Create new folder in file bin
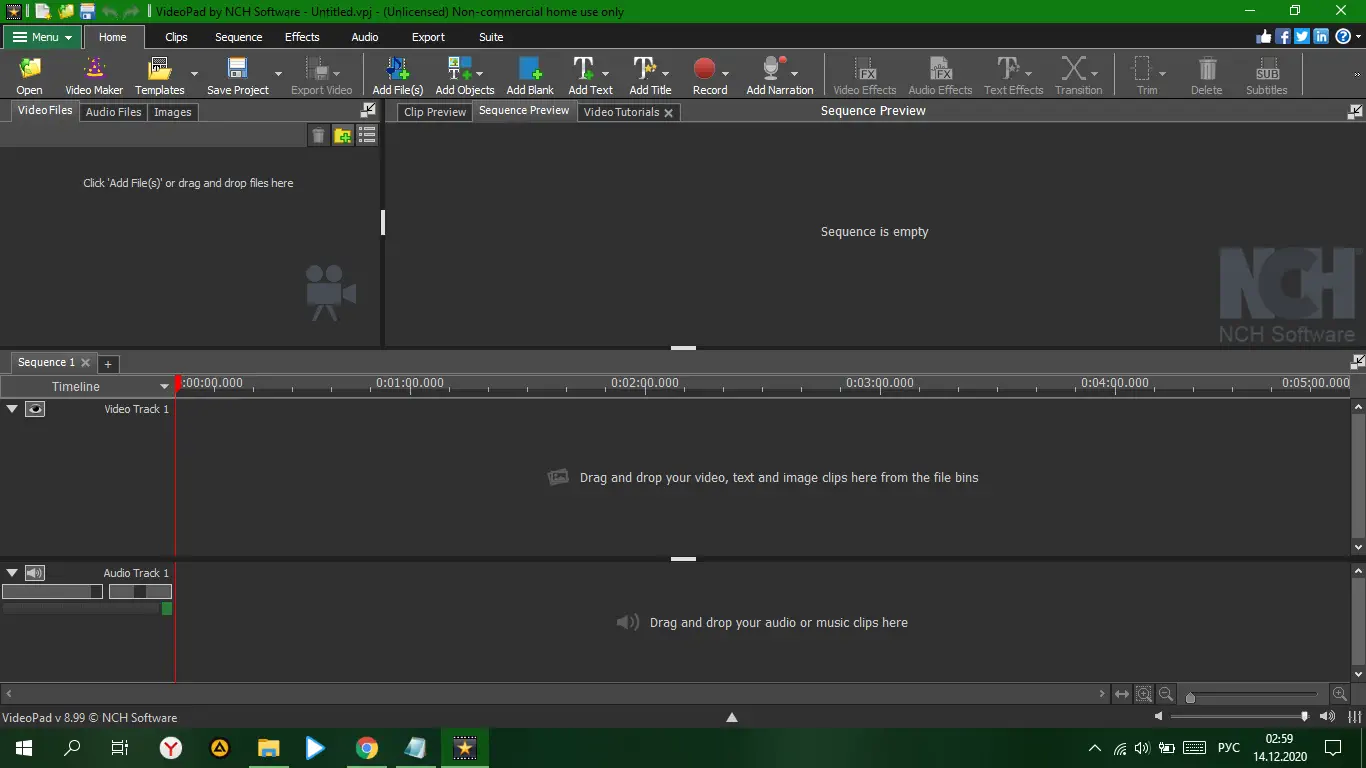Screen dimensions: 1366x768 tap(343, 136)
